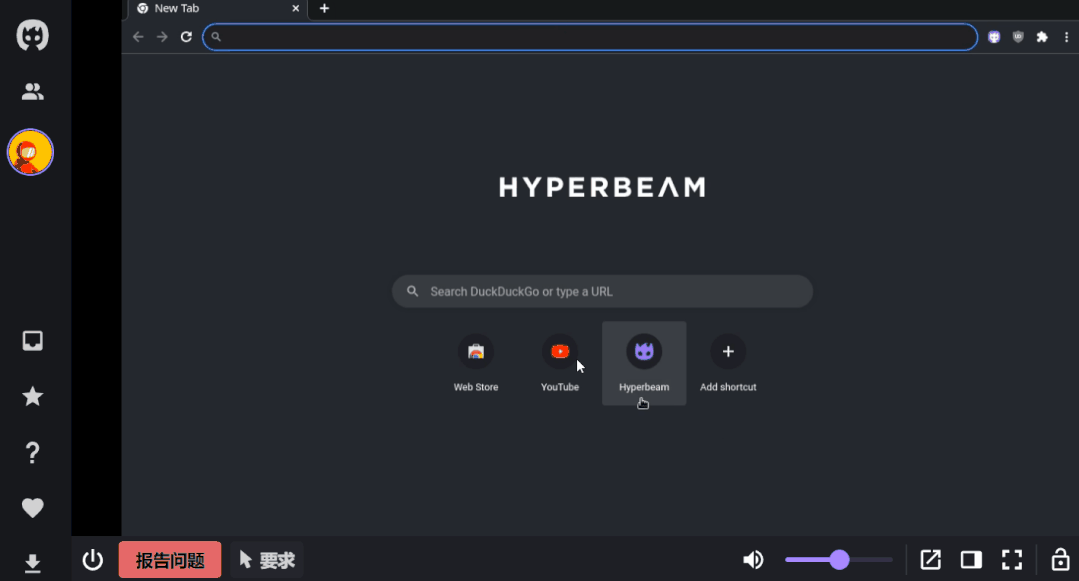Open the Web Store shortcut
This screenshot has width=1079, height=581.
(x=476, y=363)
